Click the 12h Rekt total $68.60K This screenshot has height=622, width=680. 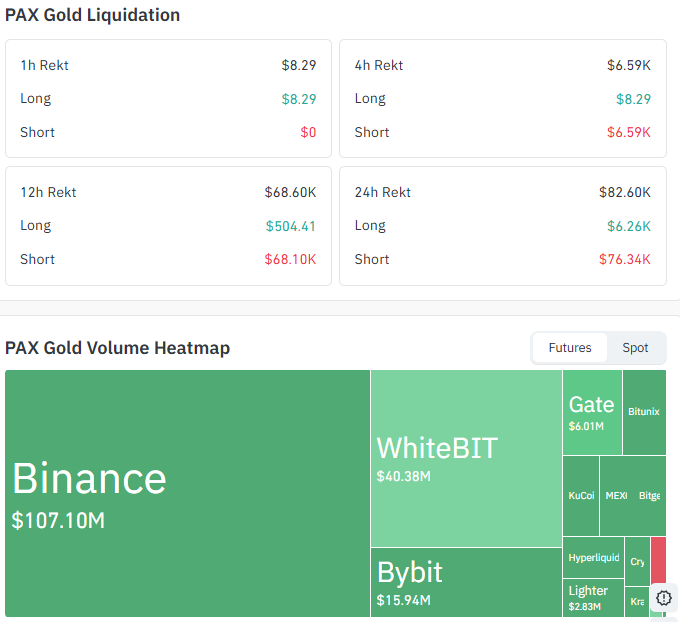tap(290, 192)
